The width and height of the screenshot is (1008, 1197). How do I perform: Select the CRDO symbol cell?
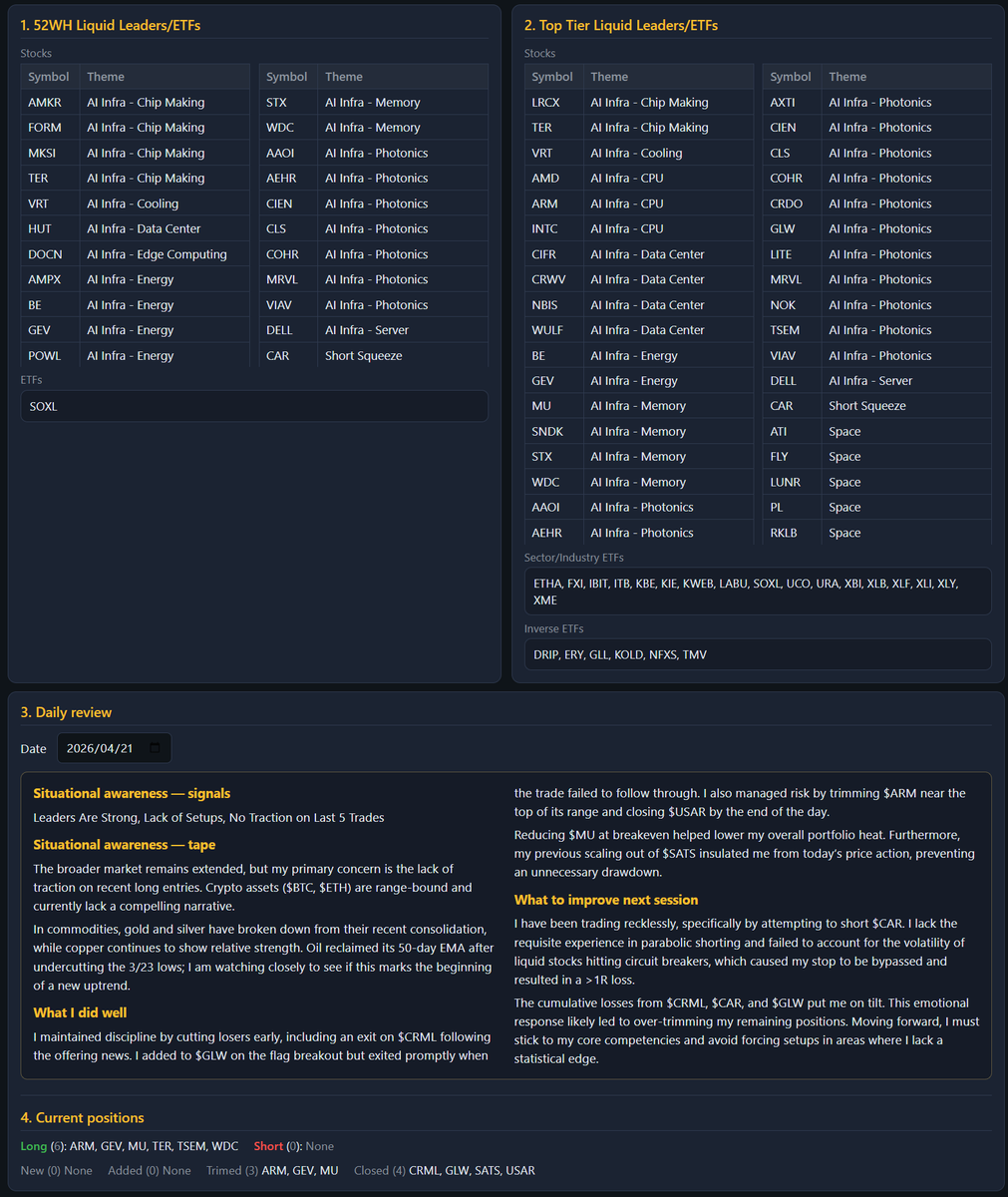(792, 203)
